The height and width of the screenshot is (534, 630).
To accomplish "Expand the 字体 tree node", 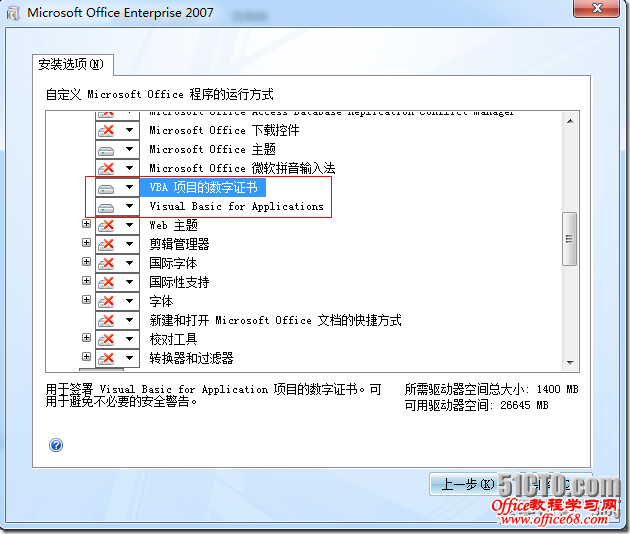I will click(86, 299).
